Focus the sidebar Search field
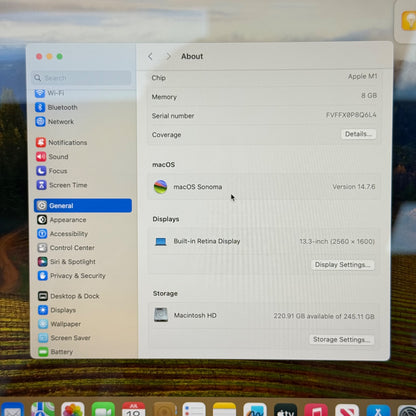Image resolution: width=416 pixels, height=416 pixels. [82, 78]
